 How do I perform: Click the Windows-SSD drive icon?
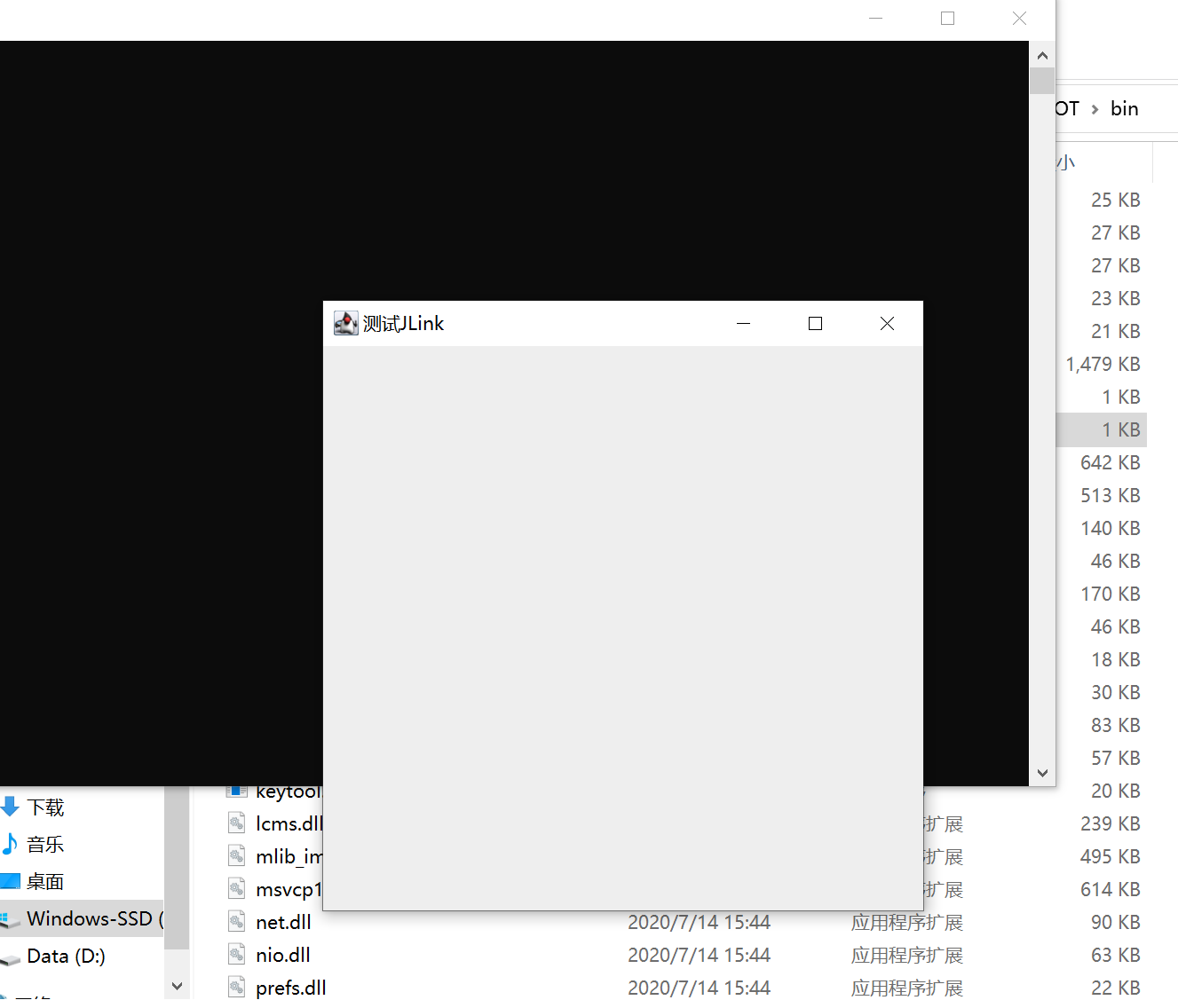10,920
